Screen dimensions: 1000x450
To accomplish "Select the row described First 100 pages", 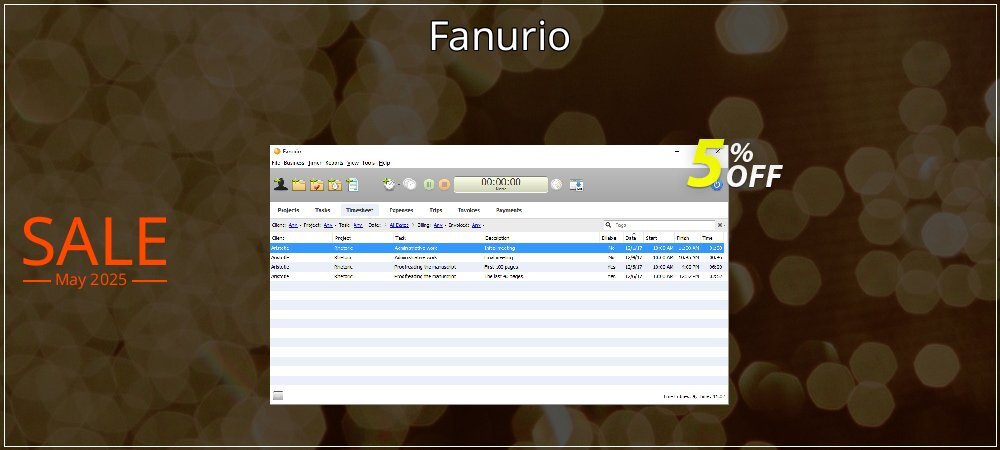I will pos(497,267).
